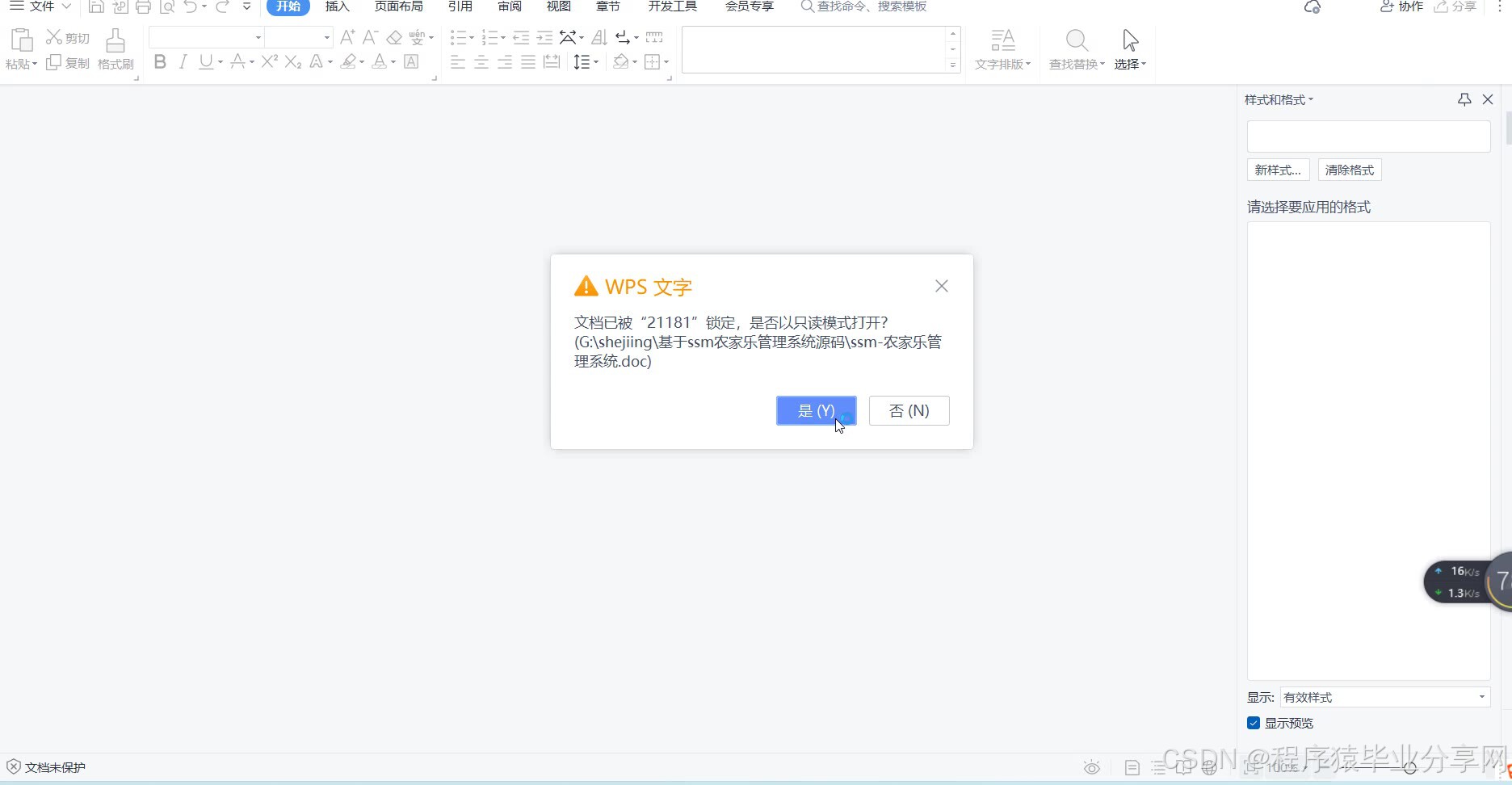Open the 有效样式 display dropdown
Screen dimensions: 1512x785
[1385, 697]
